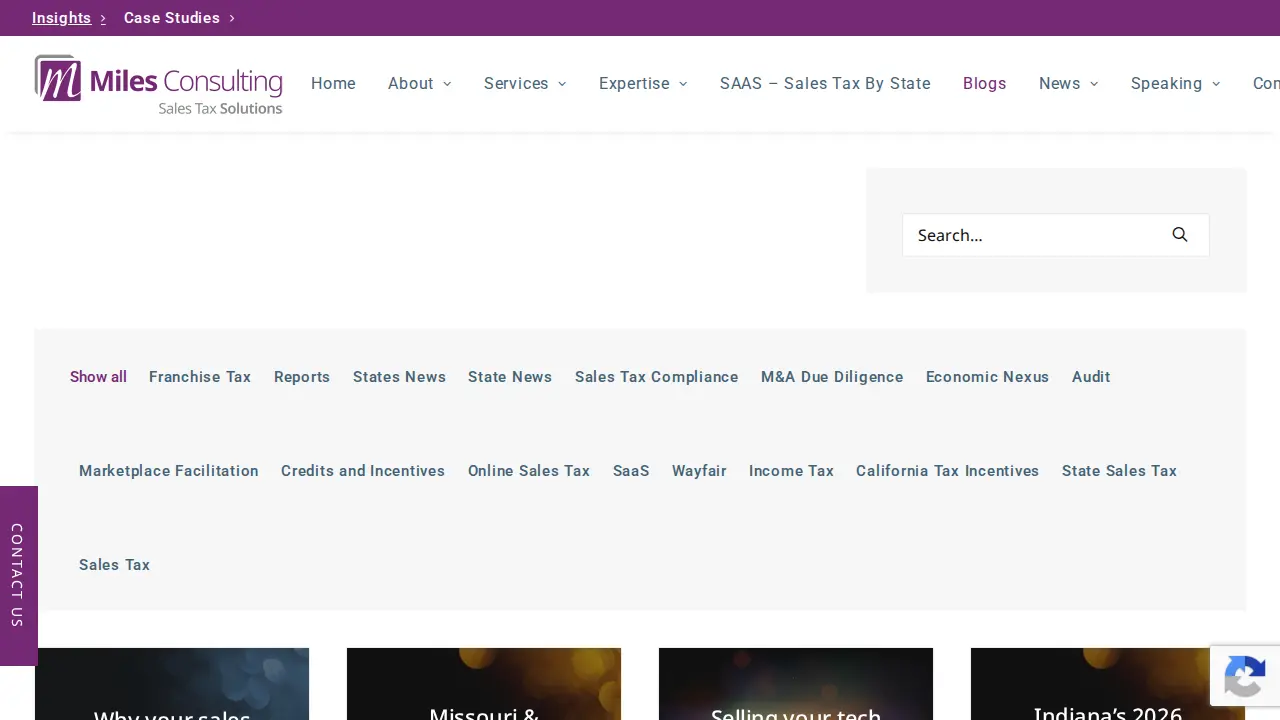
Task: Filter posts by Franchise Tax
Action: [x=200, y=377]
